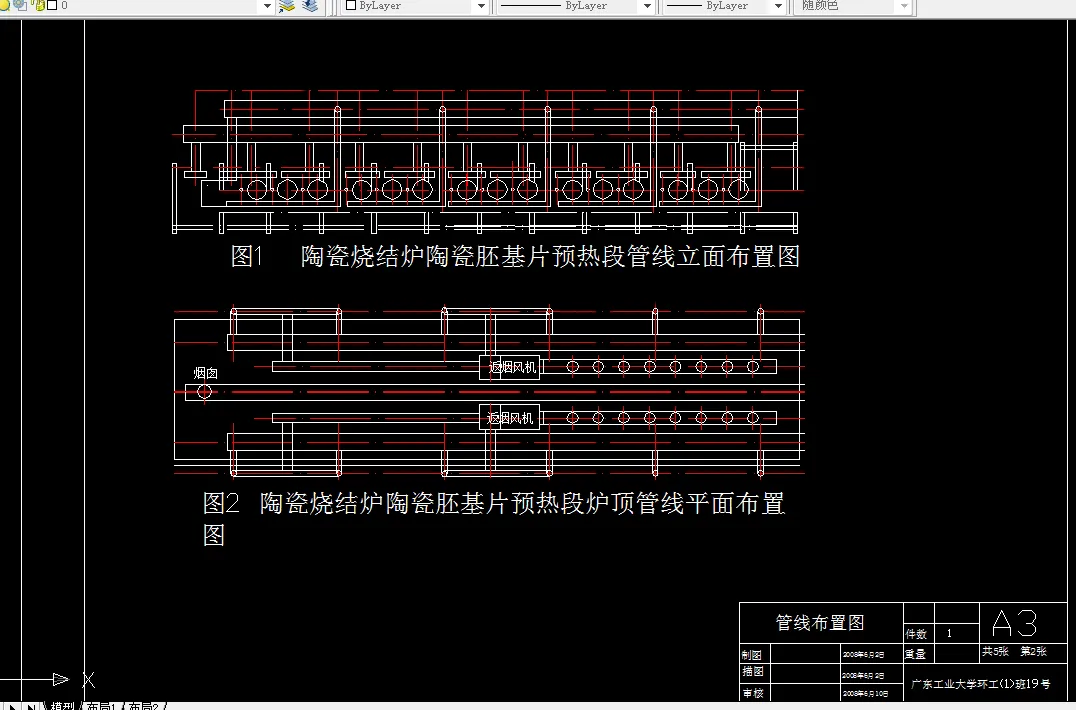Click the layer 0 color square
This screenshot has height=710, width=1076.
tap(52, 5)
